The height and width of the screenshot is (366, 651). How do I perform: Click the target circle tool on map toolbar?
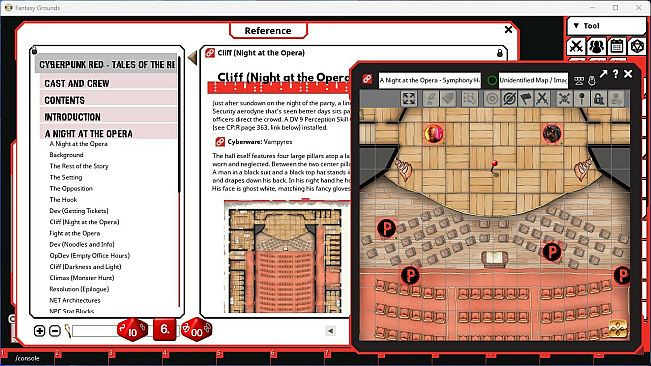(x=492, y=99)
